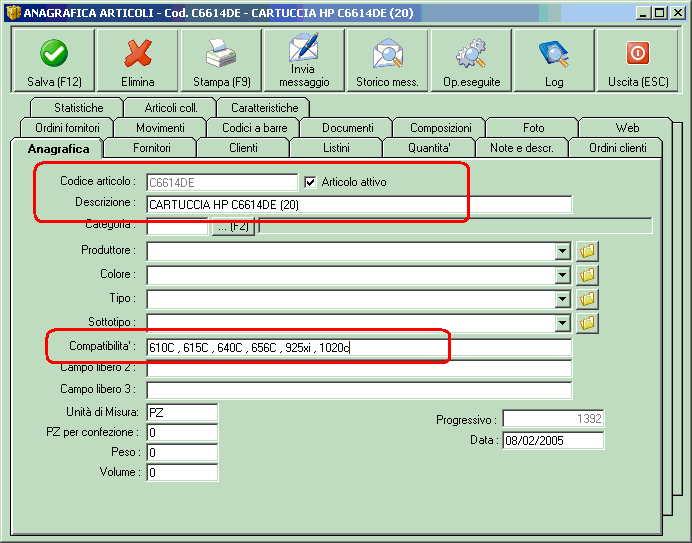Click the Progressivo field showing 1392
Screen dimensions: 692x543
(553, 419)
